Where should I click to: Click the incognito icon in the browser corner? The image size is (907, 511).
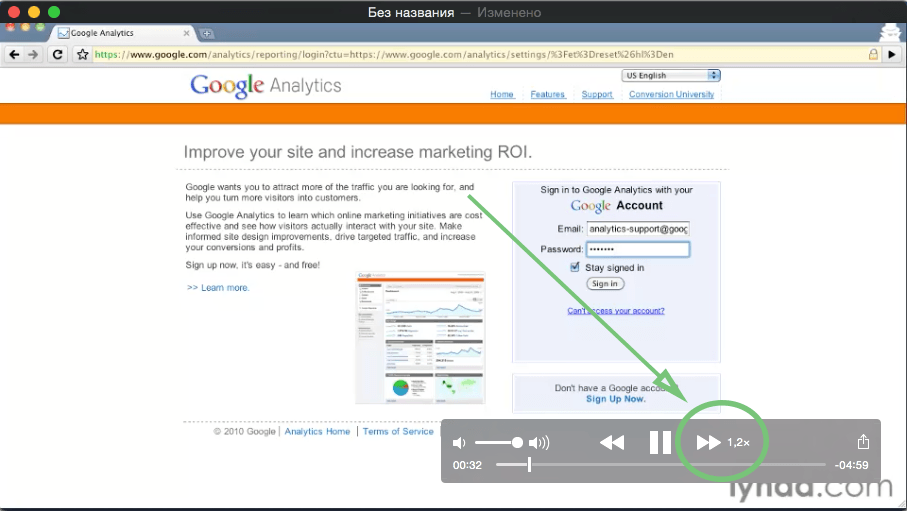pyautogui.click(x=890, y=32)
